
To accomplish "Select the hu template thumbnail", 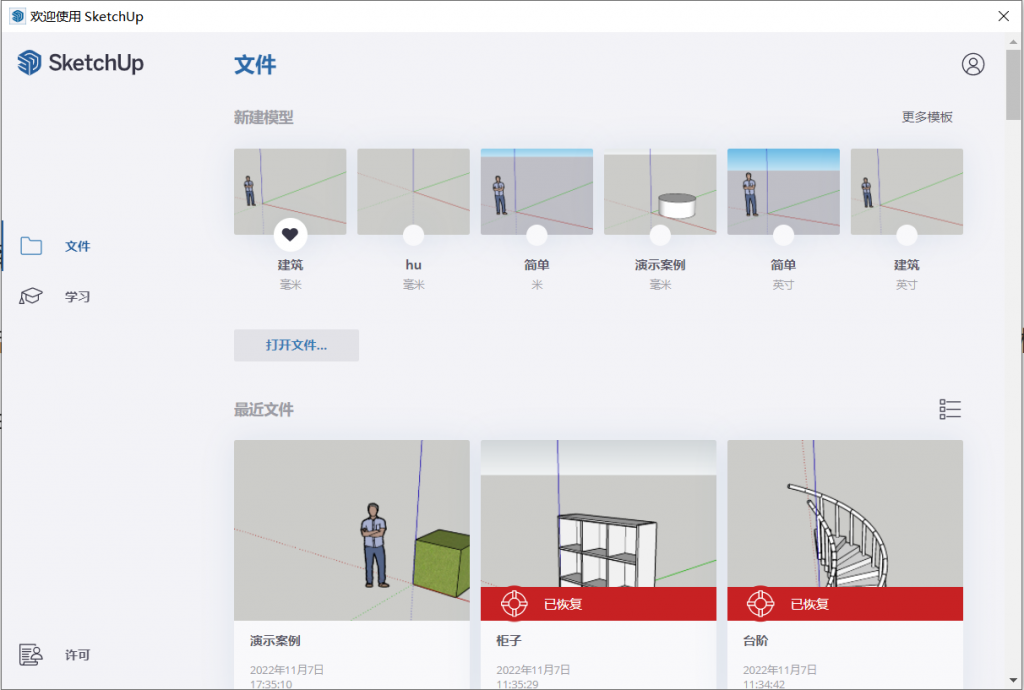I will (413, 191).
